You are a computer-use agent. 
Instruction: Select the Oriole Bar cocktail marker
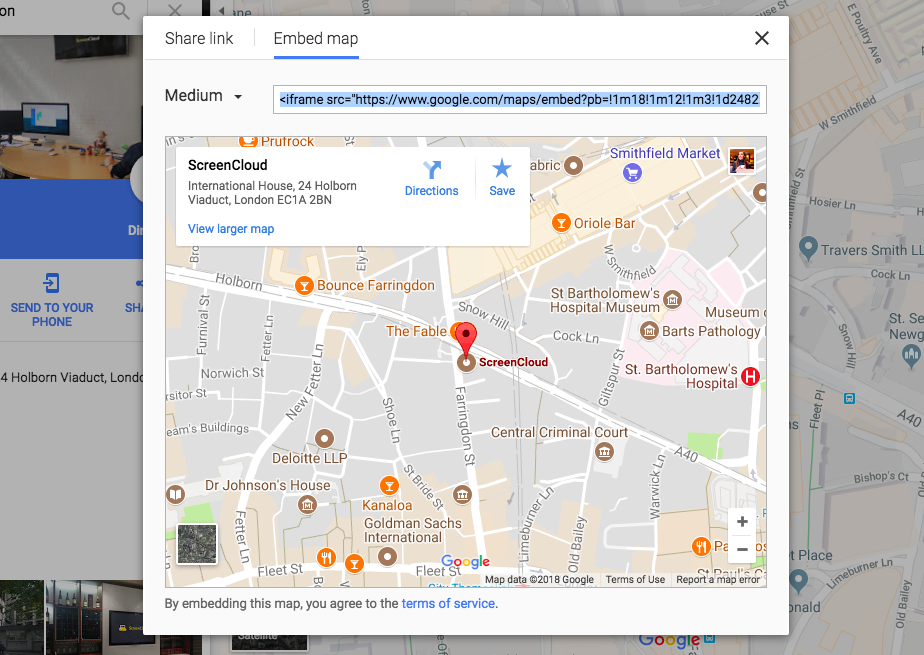561,223
